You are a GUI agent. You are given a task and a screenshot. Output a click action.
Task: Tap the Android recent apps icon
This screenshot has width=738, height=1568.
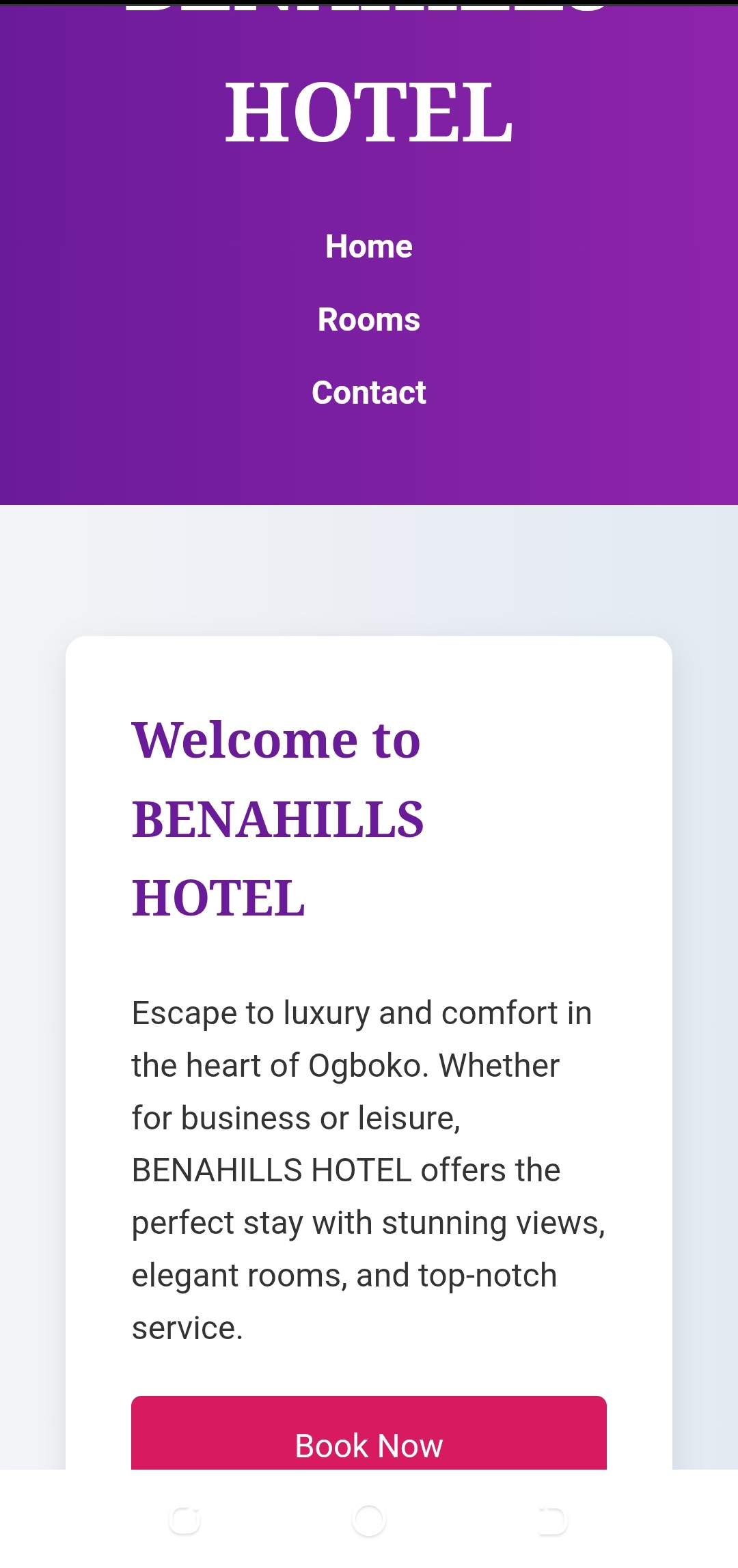(x=184, y=1521)
